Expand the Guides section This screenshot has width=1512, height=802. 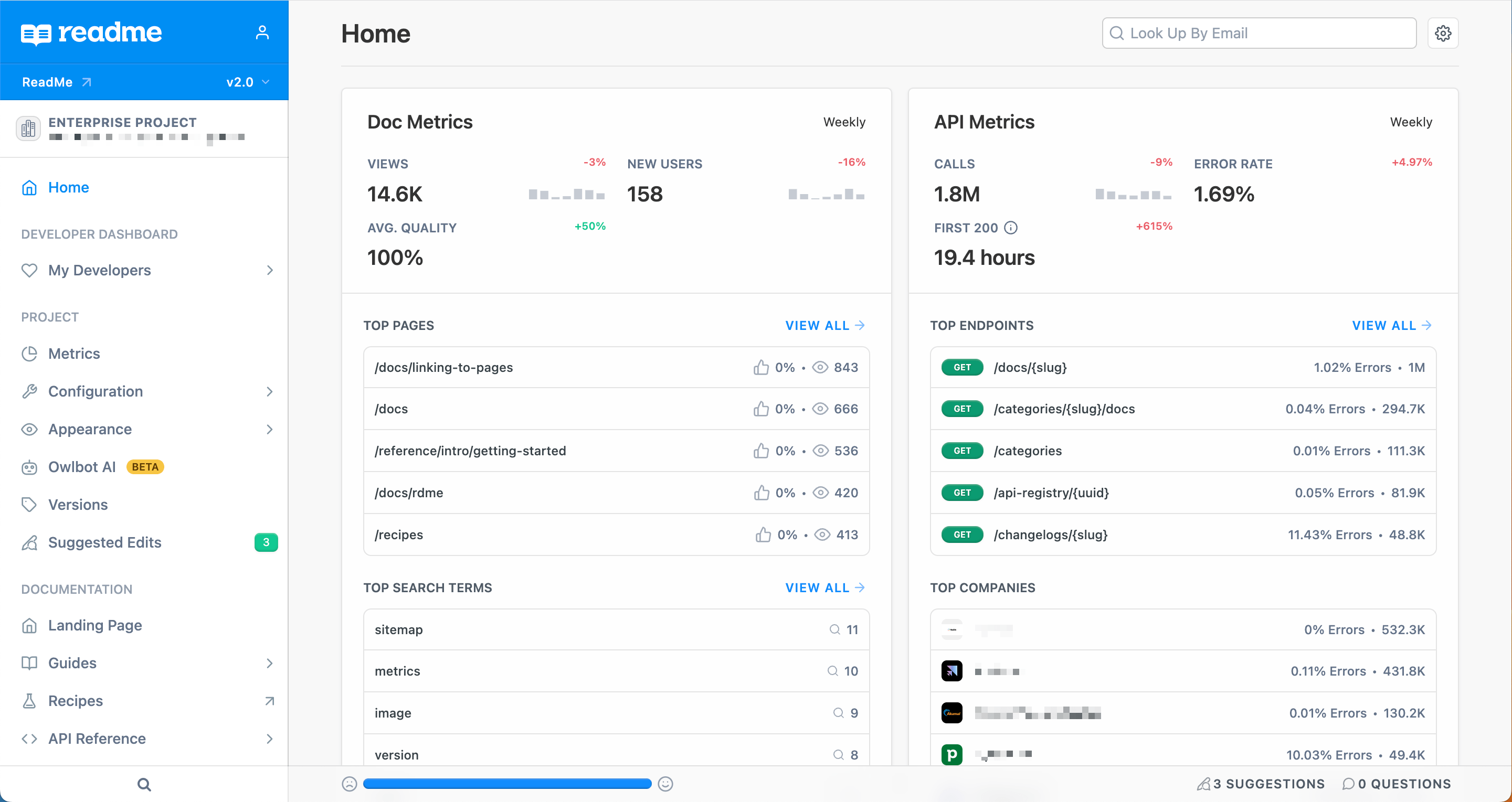pos(269,663)
